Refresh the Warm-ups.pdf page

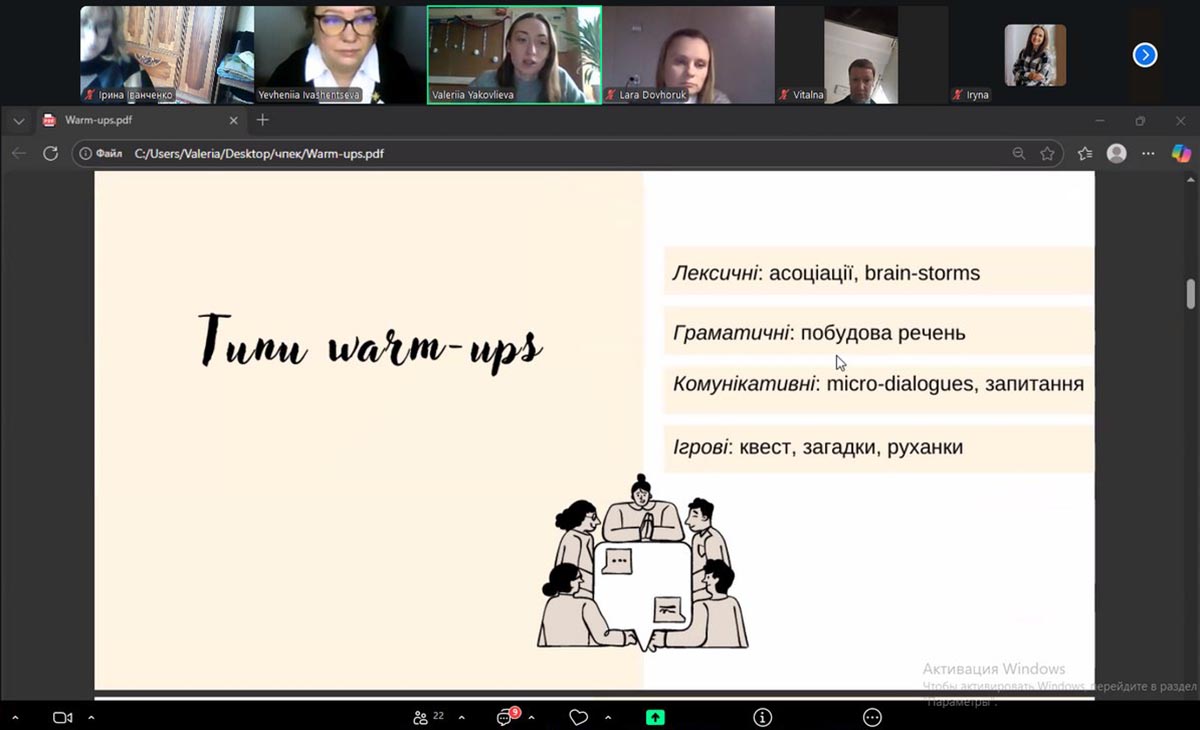click(x=50, y=154)
